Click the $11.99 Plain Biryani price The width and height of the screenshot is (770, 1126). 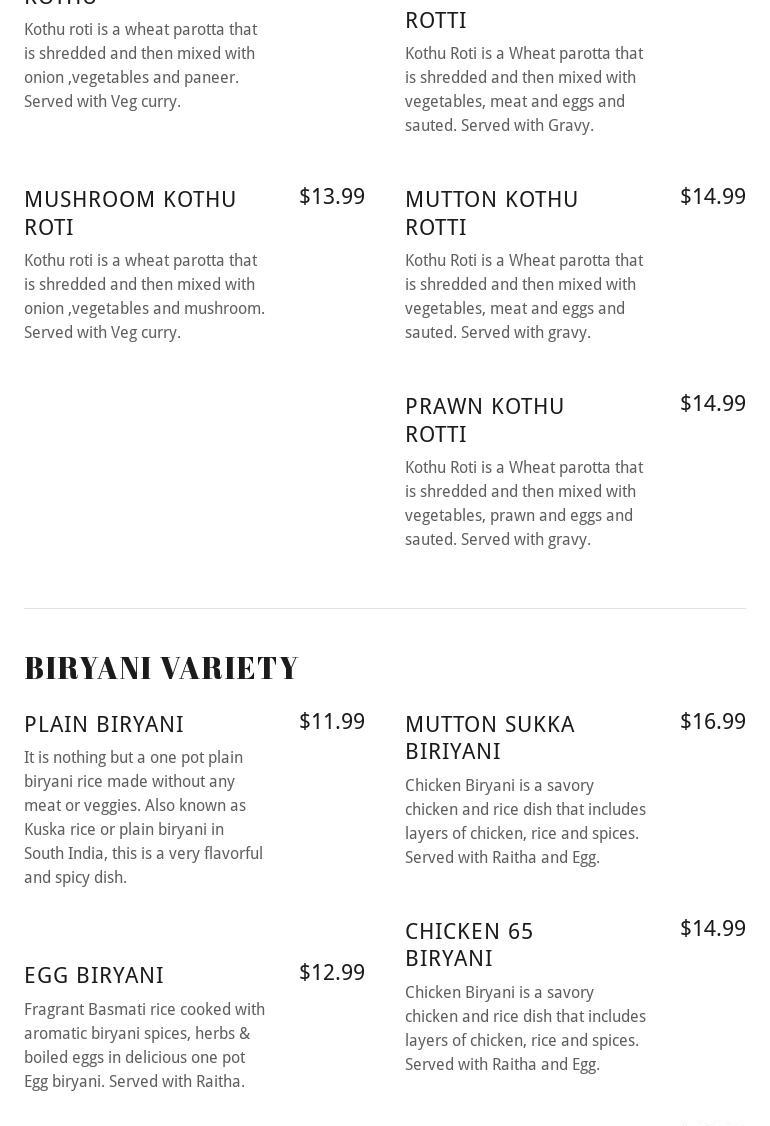point(332,721)
